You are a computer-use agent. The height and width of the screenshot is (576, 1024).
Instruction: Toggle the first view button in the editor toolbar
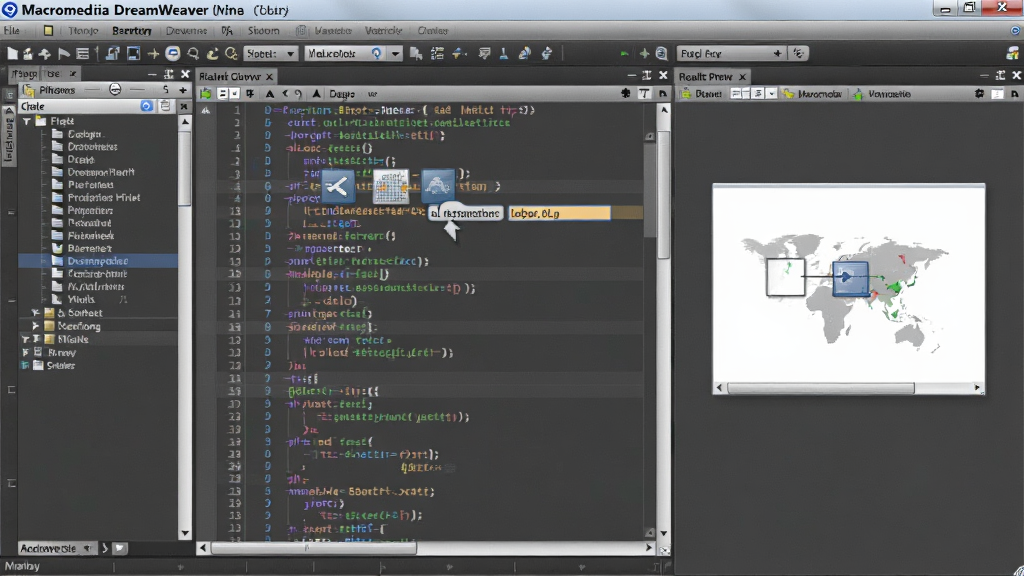(222, 94)
